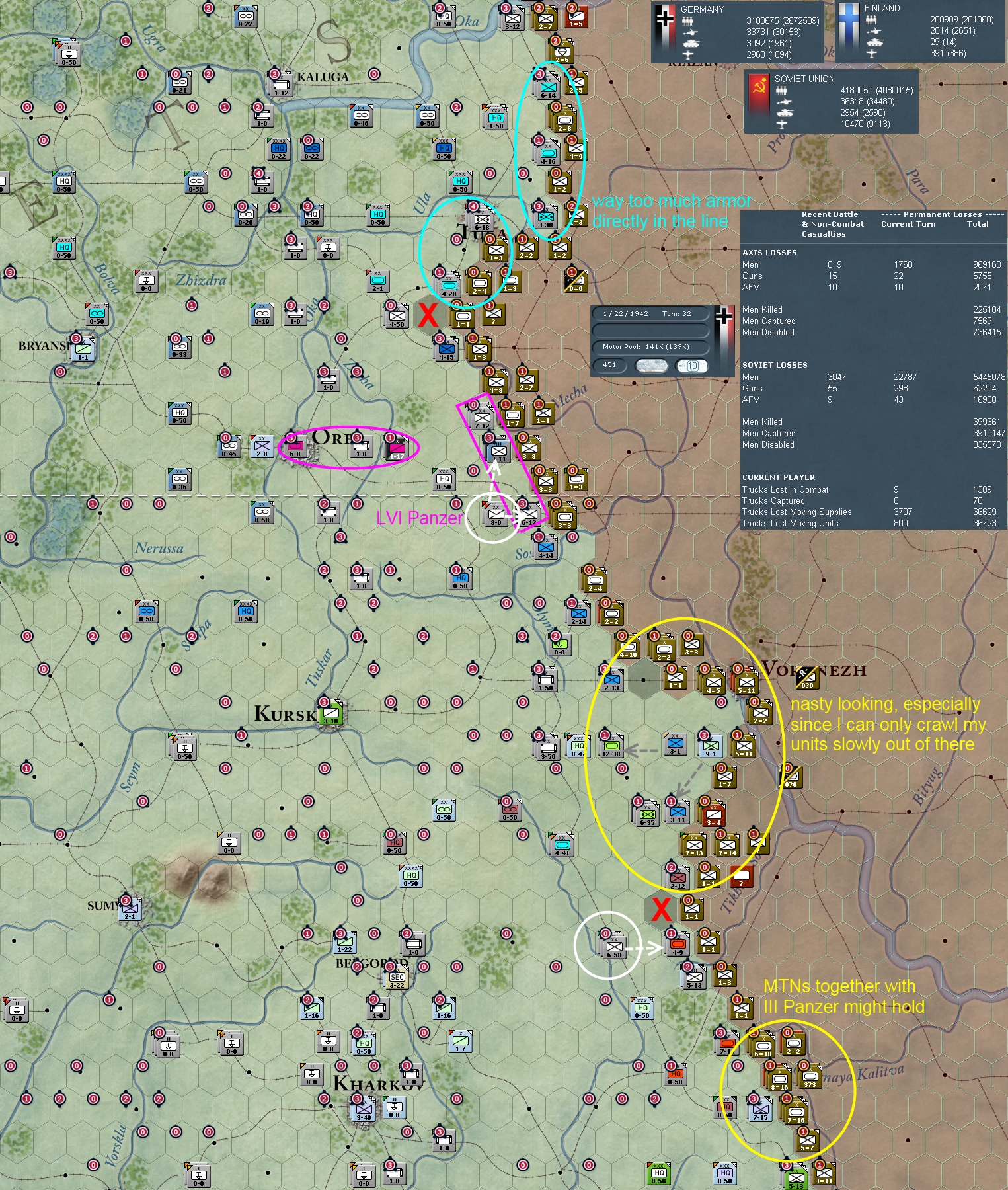Viewport: 1008px width, 1190px height.
Task: Select the 6-50 infantry division
Action: (614, 947)
